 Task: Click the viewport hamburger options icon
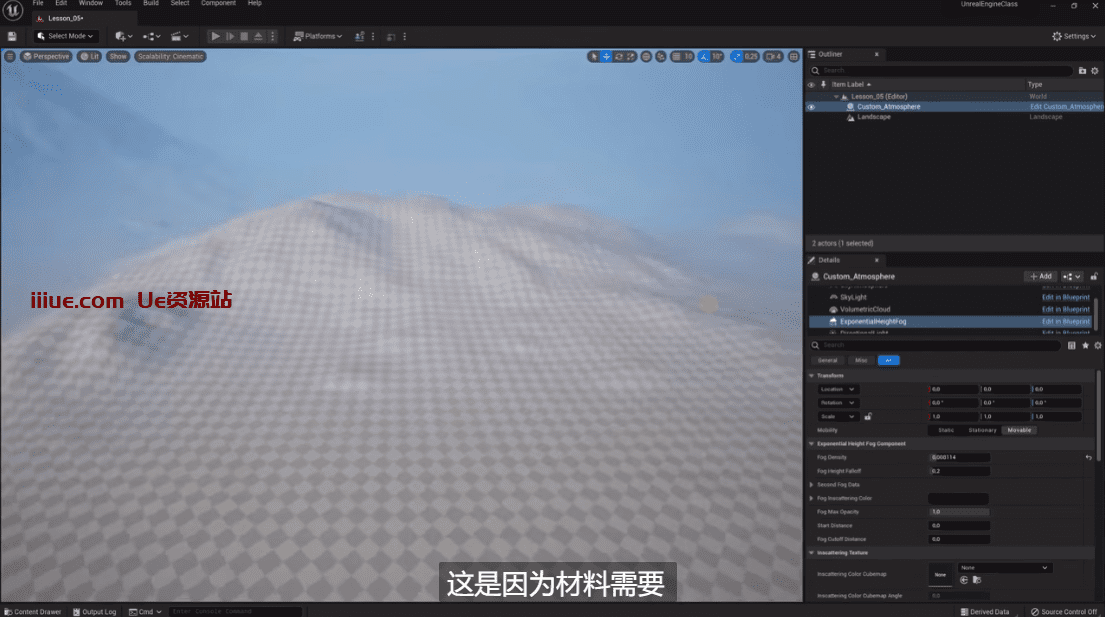(10, 56)
